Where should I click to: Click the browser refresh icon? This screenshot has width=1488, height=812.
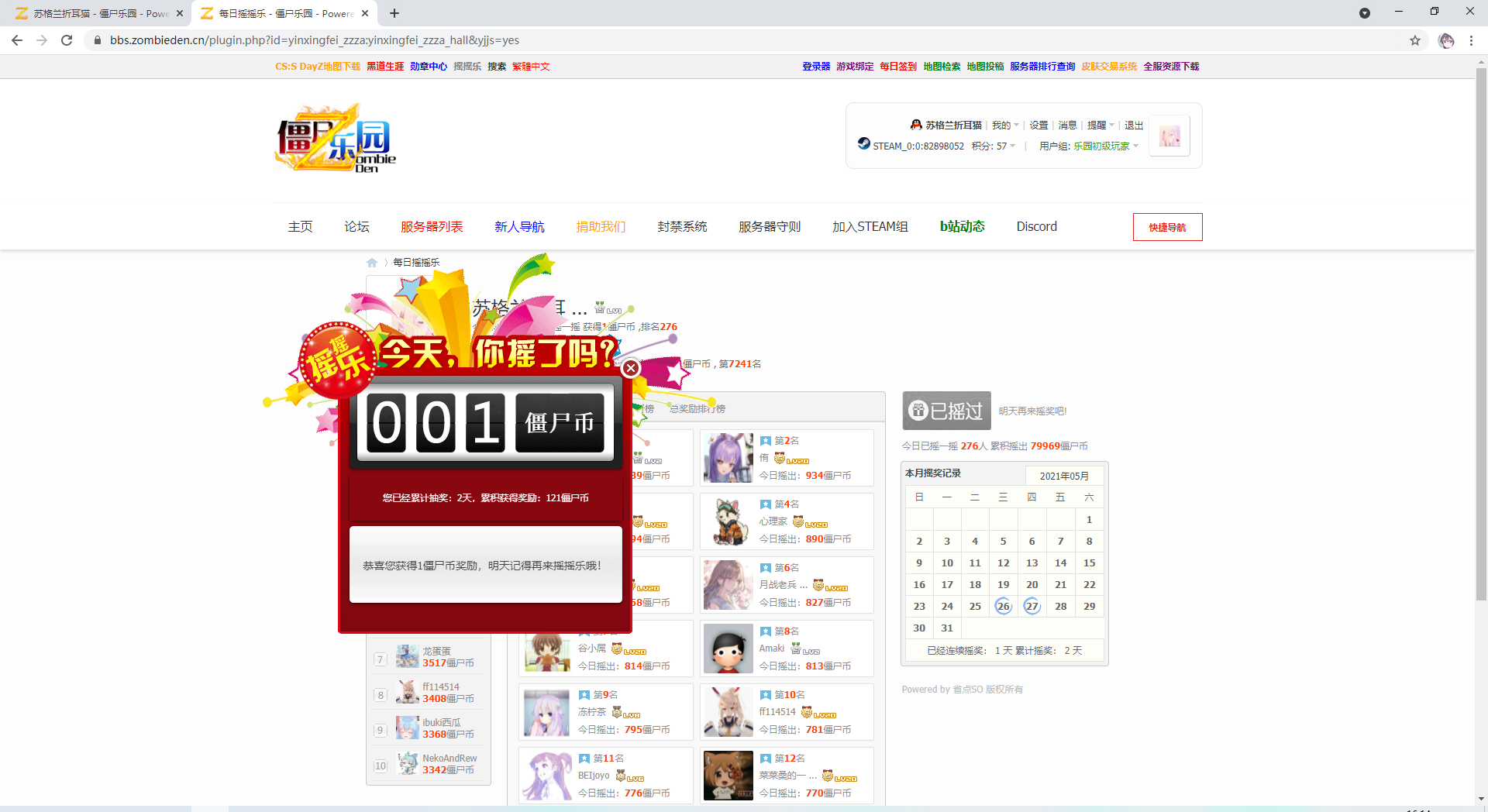pyautogui.click(x=67, y=40)
